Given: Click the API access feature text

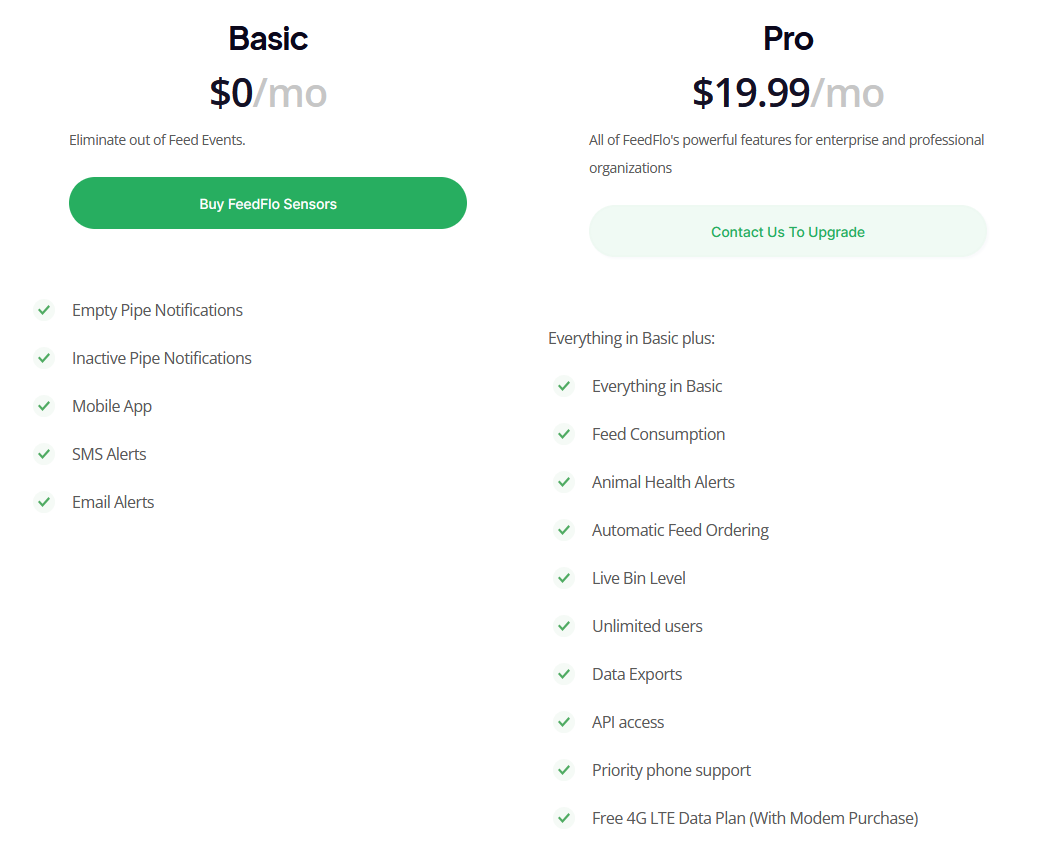Looking at the screenshot, I should tap(628, 722).
